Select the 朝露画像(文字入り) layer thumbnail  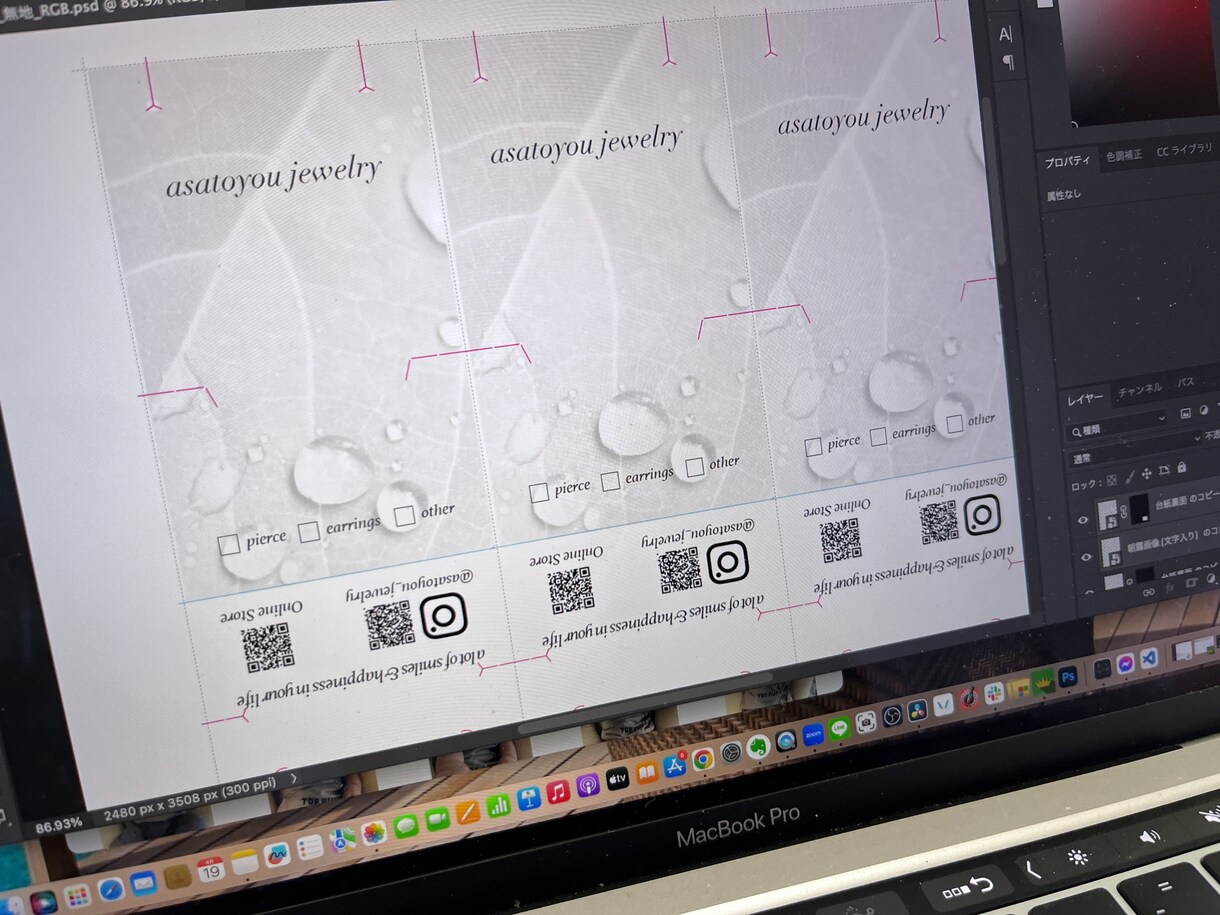pyautogui.click(x=1112, y=552)
